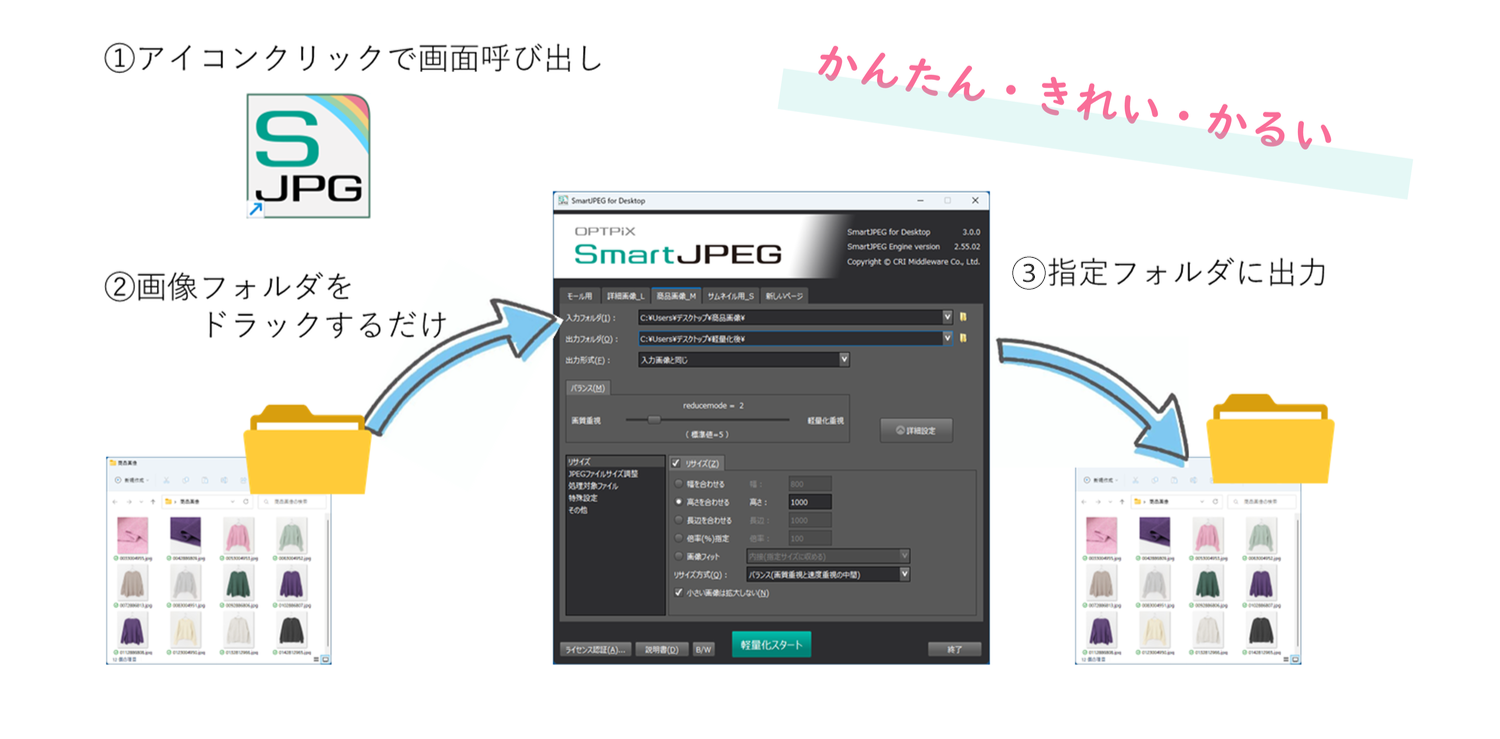
Task: Select the 高さを合わせる radio button
Action: tap(680, 502)
